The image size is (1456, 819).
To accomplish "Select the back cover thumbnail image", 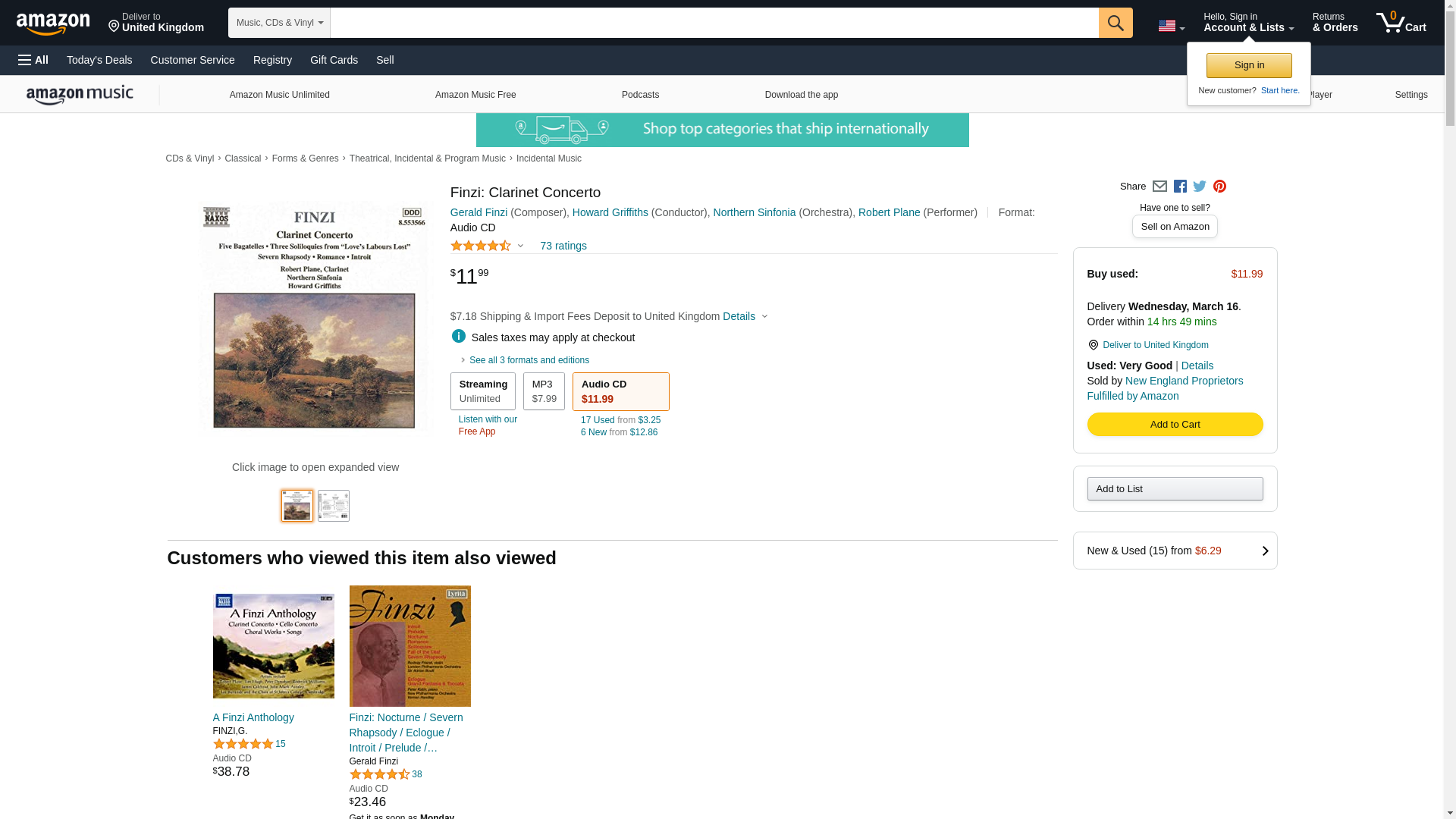I will 334,506.
